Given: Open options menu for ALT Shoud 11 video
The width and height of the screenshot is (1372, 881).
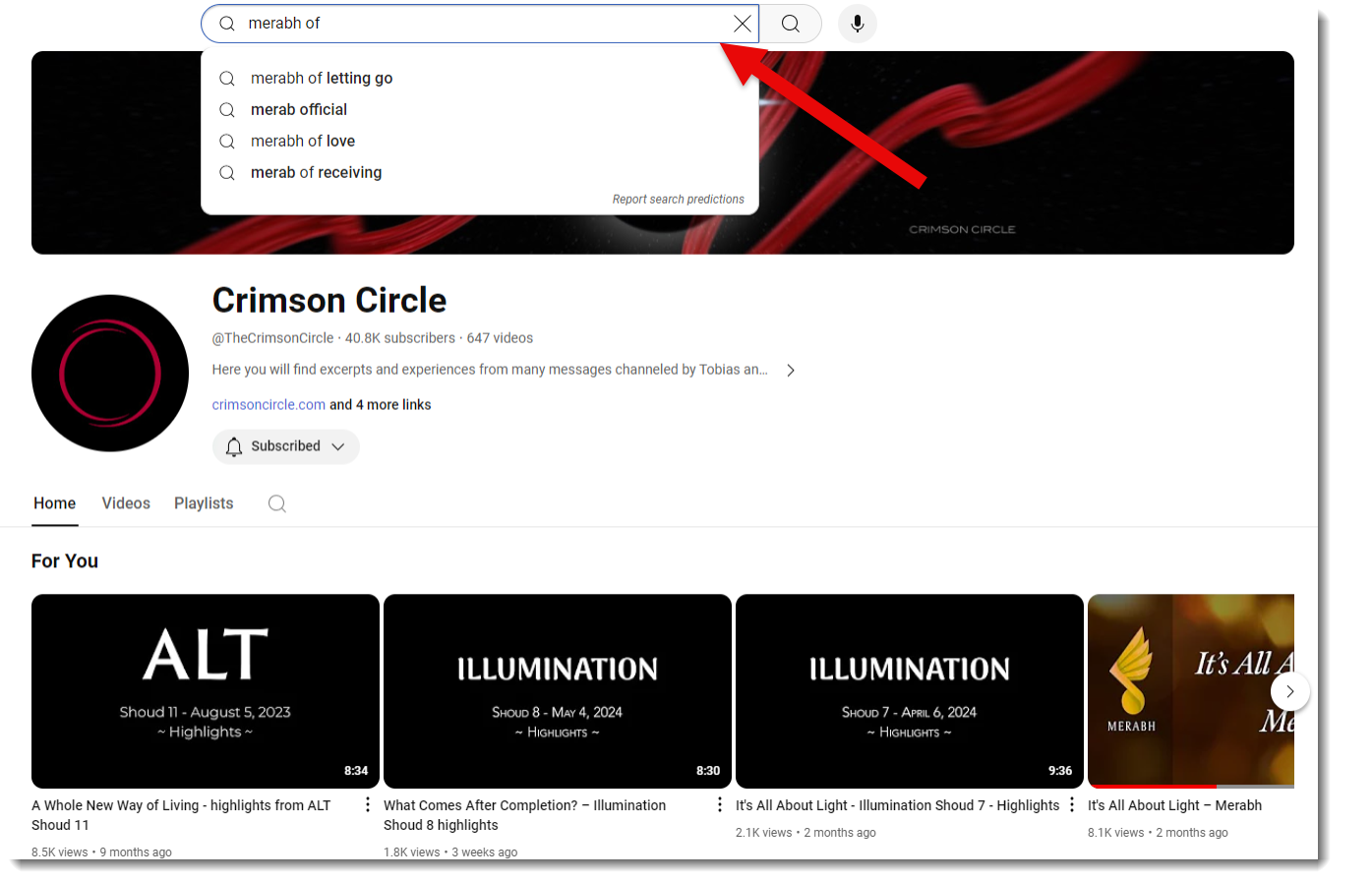Looking at the screenshot, I should pos(368,805).
